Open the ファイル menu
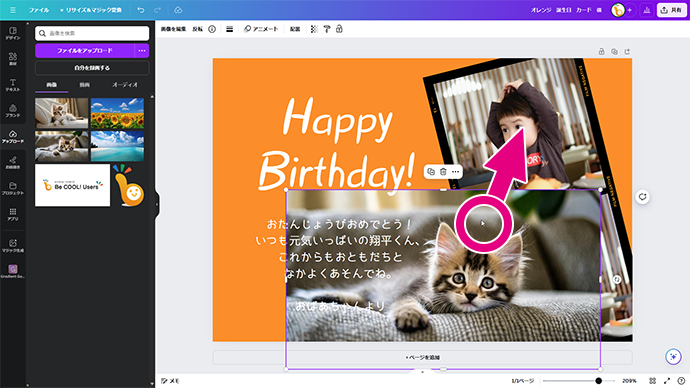Screen dimensions: 690x388 (39, 10)
